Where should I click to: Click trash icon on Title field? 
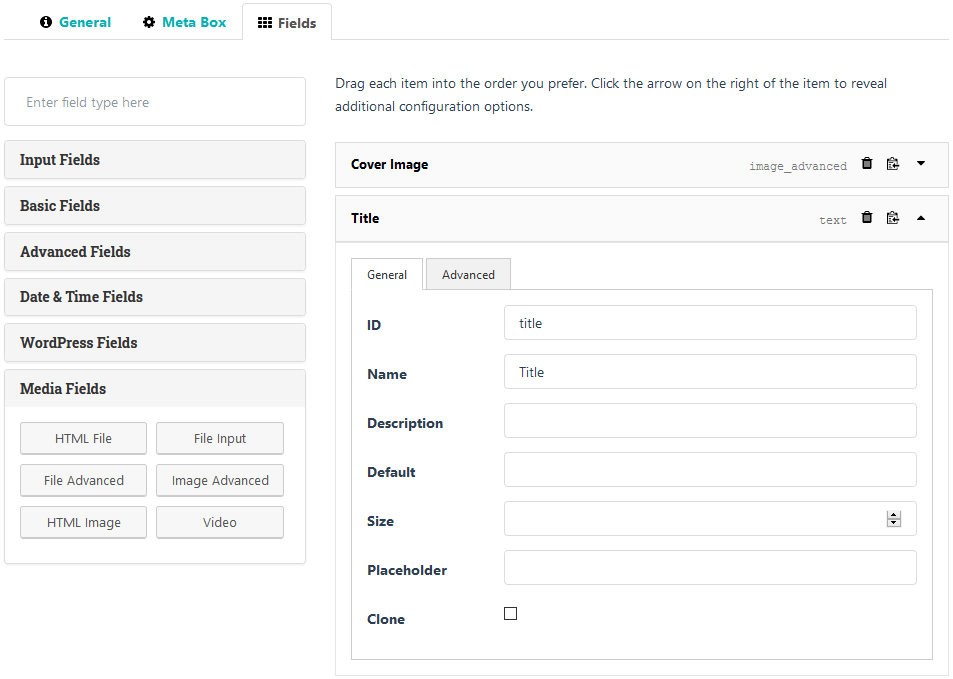pos(867,218)
